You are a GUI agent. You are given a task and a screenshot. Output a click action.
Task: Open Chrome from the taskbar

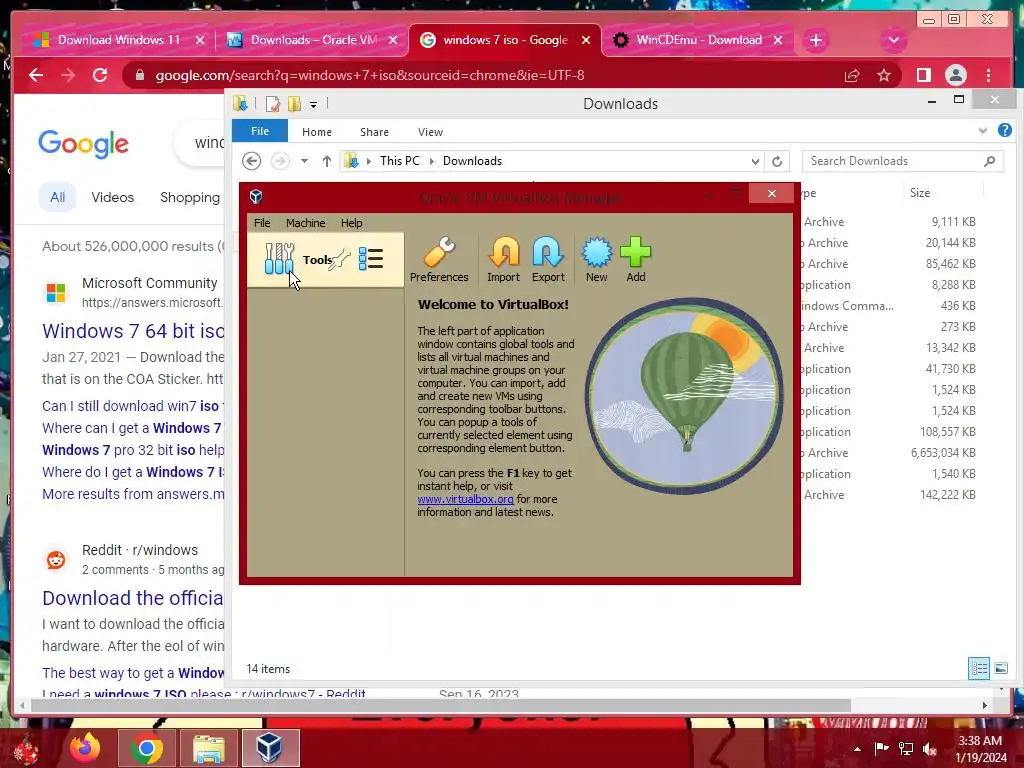(x=146, y=748)
